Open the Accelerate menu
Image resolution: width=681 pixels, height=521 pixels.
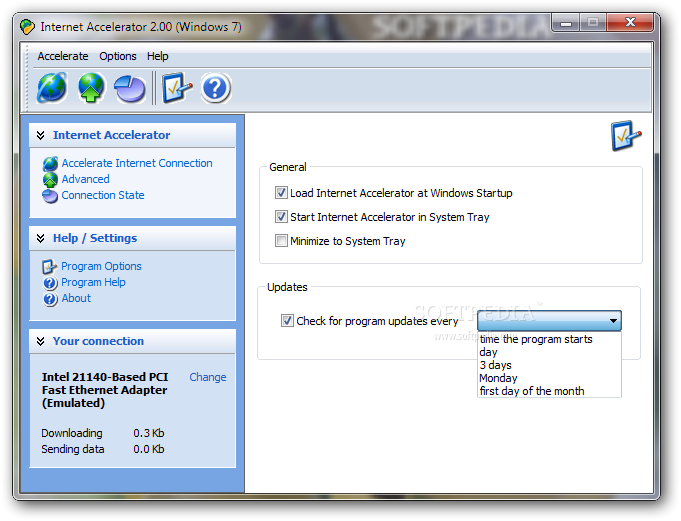[63, 56]
